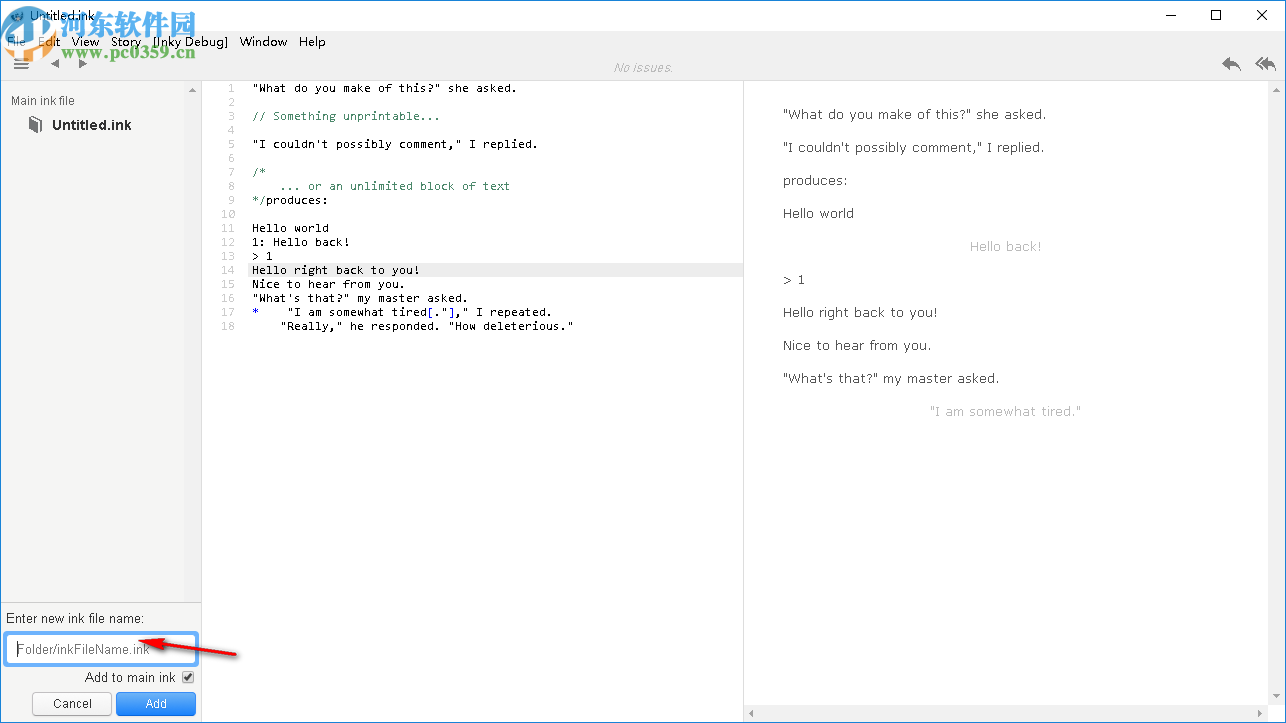Focus the new ink file name field
Image resolution: width=1286 pixels, height=723 pixels.
(101, 649)
